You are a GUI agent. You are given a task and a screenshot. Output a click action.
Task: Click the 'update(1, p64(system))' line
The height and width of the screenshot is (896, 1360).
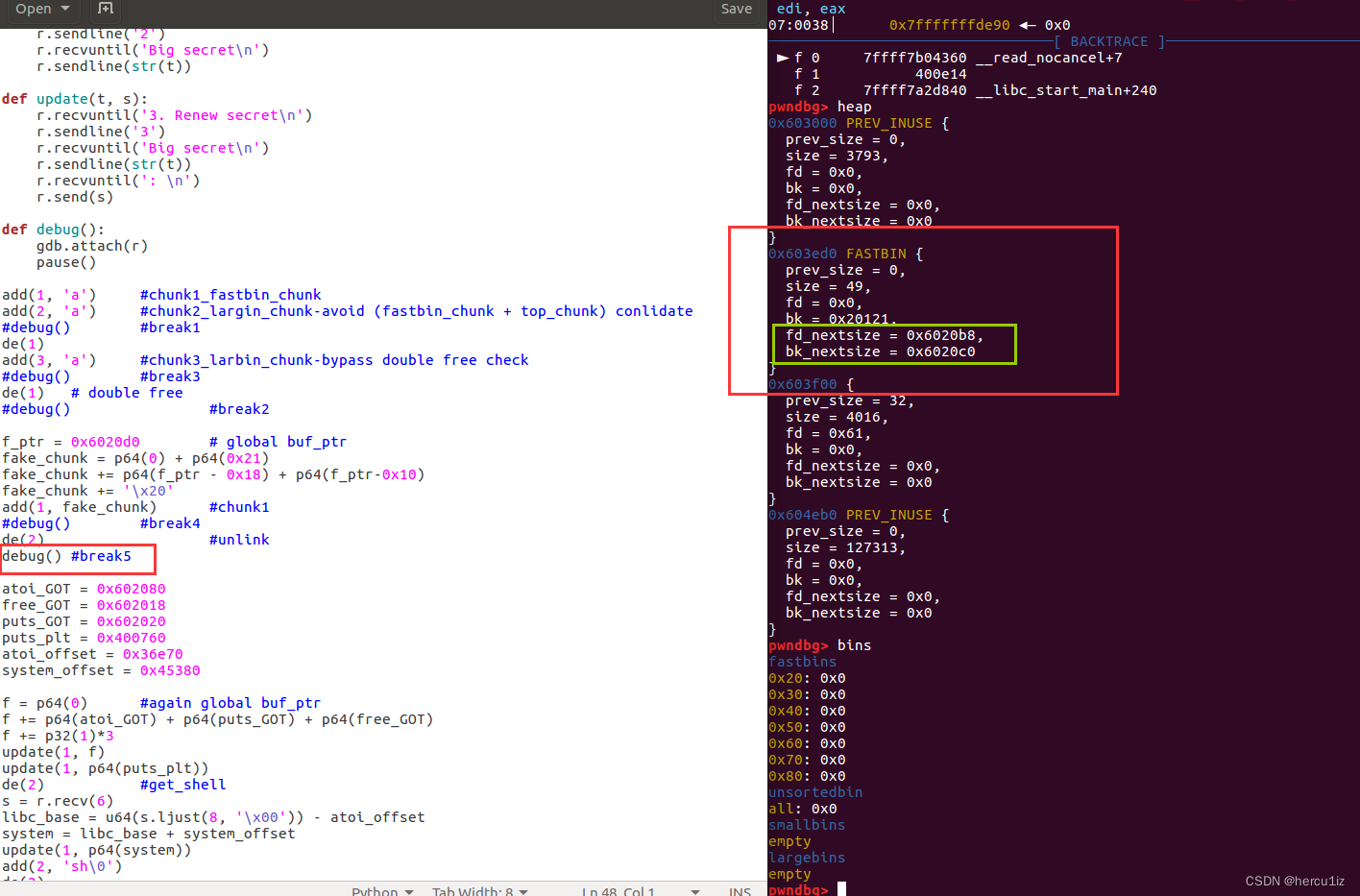point(97,850)
